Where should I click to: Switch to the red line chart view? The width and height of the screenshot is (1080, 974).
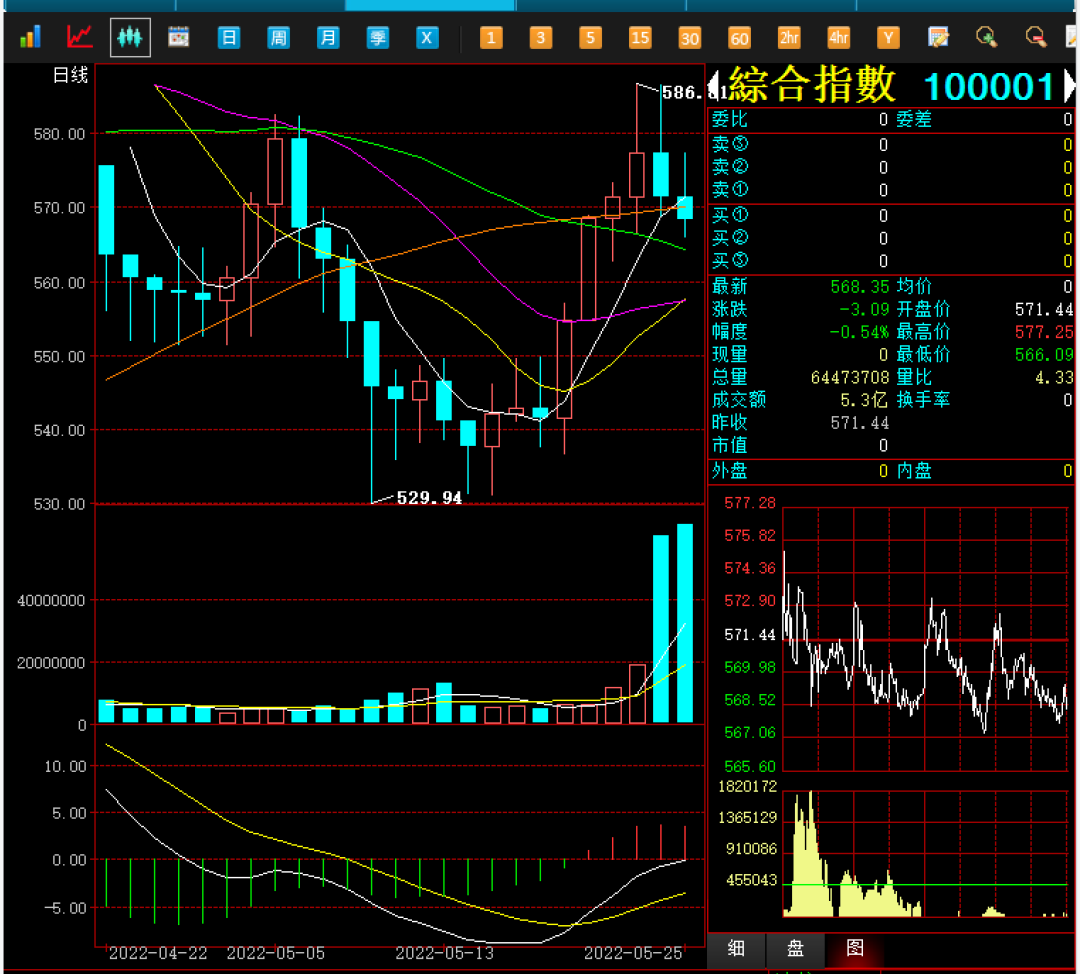[79, 37]
